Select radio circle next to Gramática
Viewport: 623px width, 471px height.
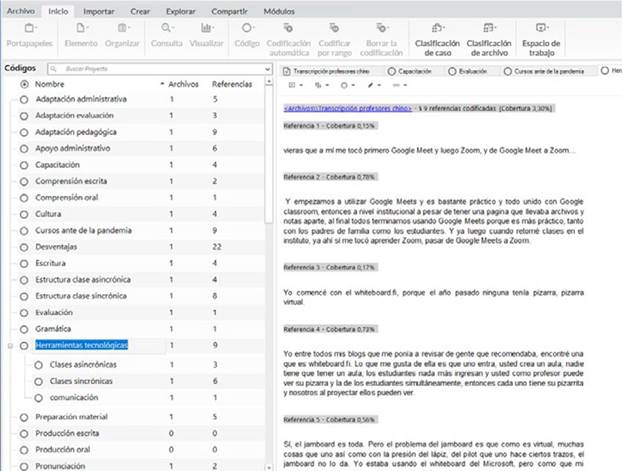(24, 328)
